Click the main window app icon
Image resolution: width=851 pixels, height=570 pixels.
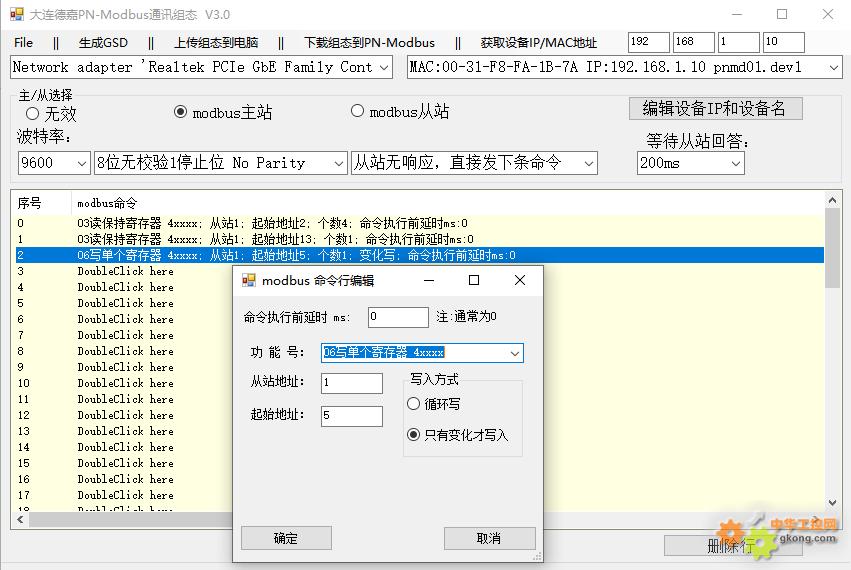[16, 14]
